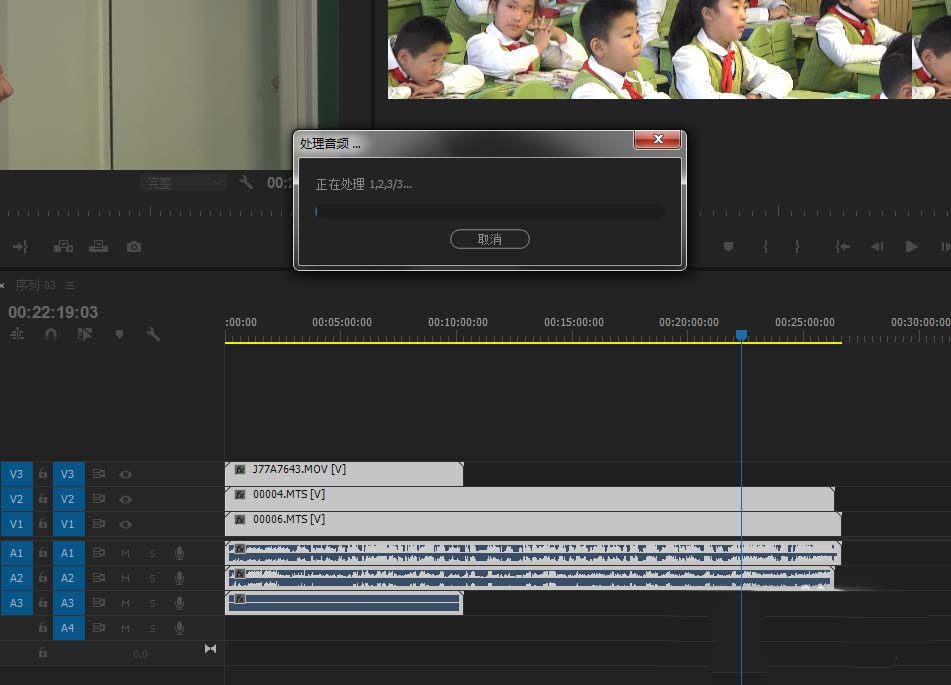Viewport: 951px width, 685px height.
Task: Hide the V3 track output eye
Action: (x=126, y=474)
